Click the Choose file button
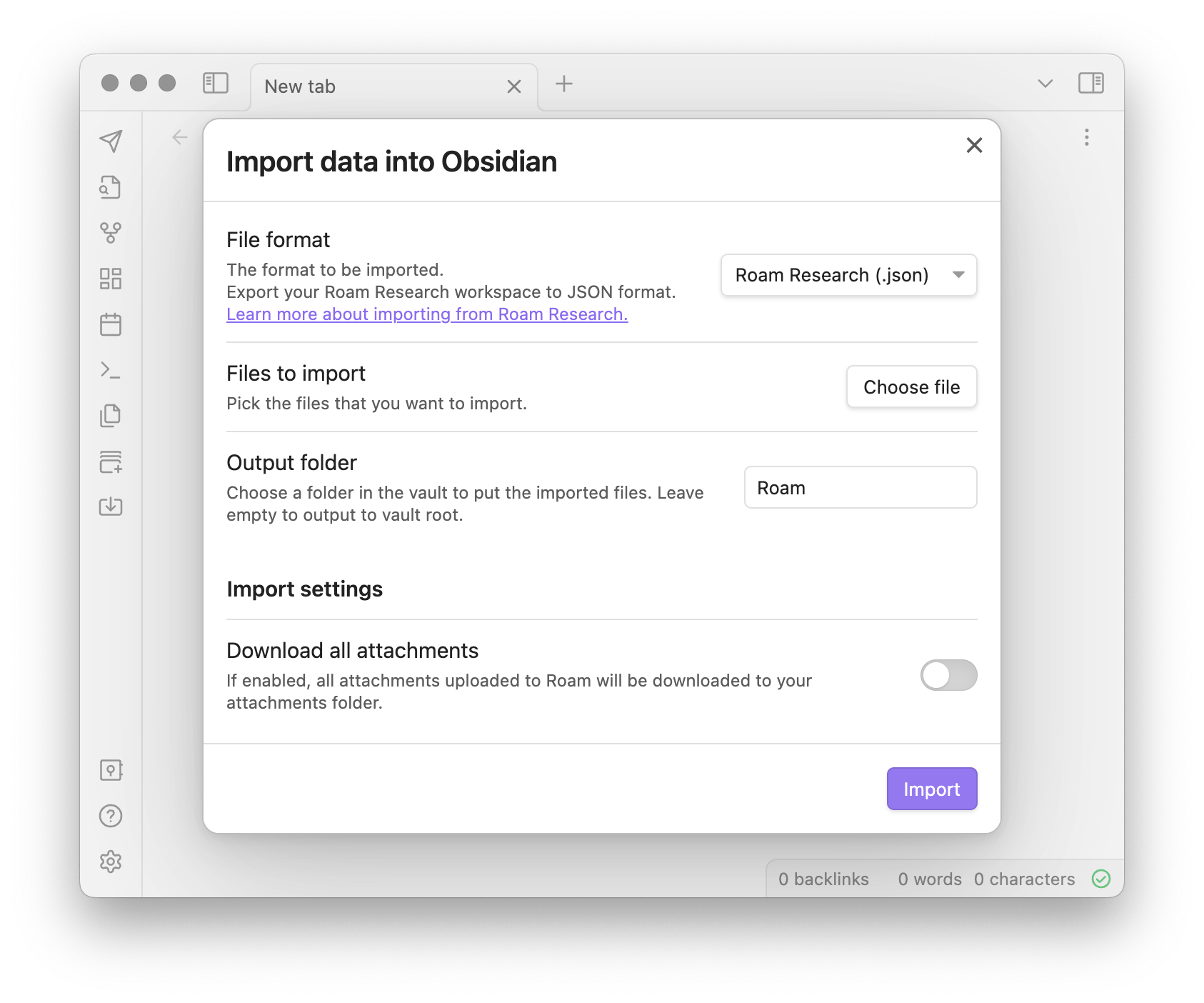 click(x=911, y=387)
